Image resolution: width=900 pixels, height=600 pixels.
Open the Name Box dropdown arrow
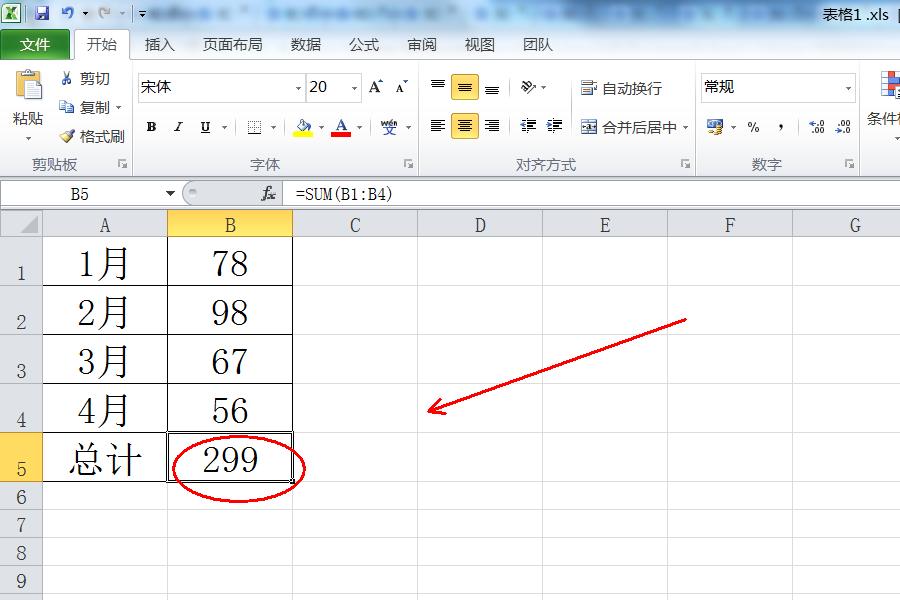[x=170, y=193]
